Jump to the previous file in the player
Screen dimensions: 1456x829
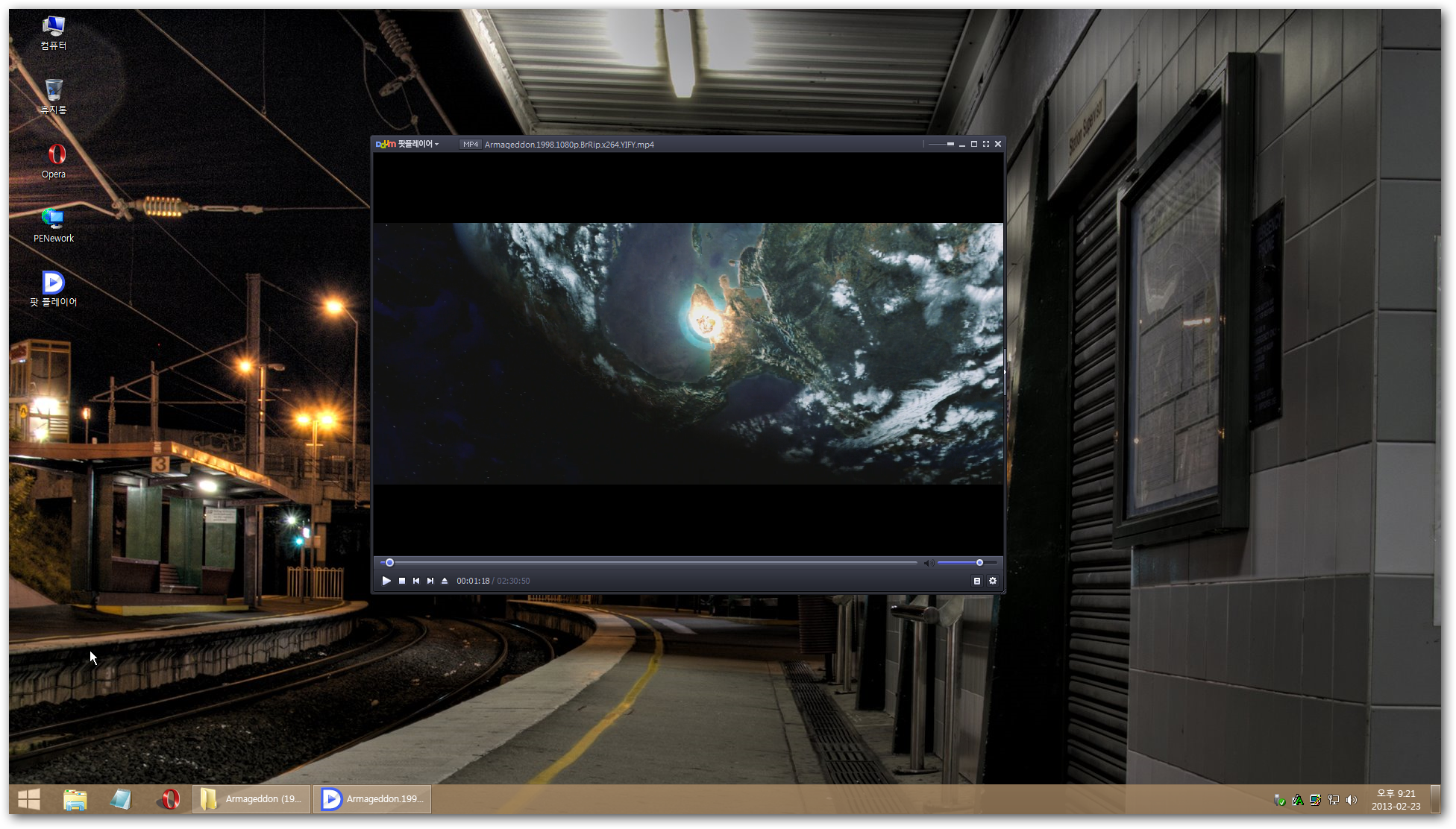(x=416, y=581)
